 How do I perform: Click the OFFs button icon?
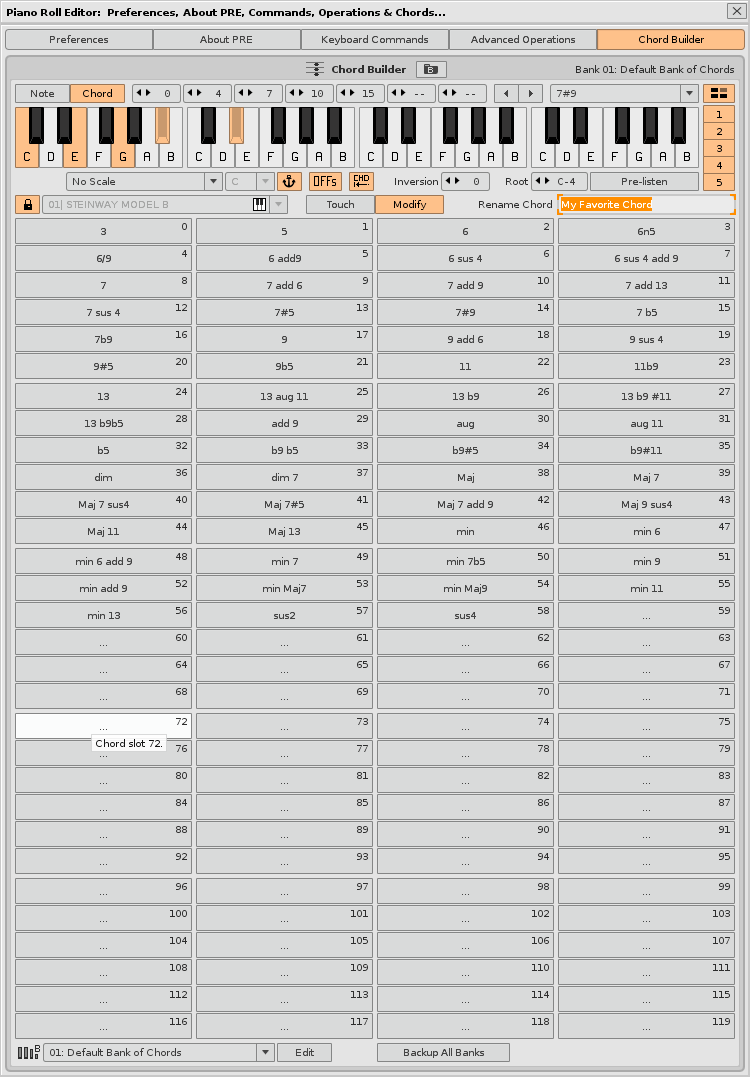[x=325, y=181]
